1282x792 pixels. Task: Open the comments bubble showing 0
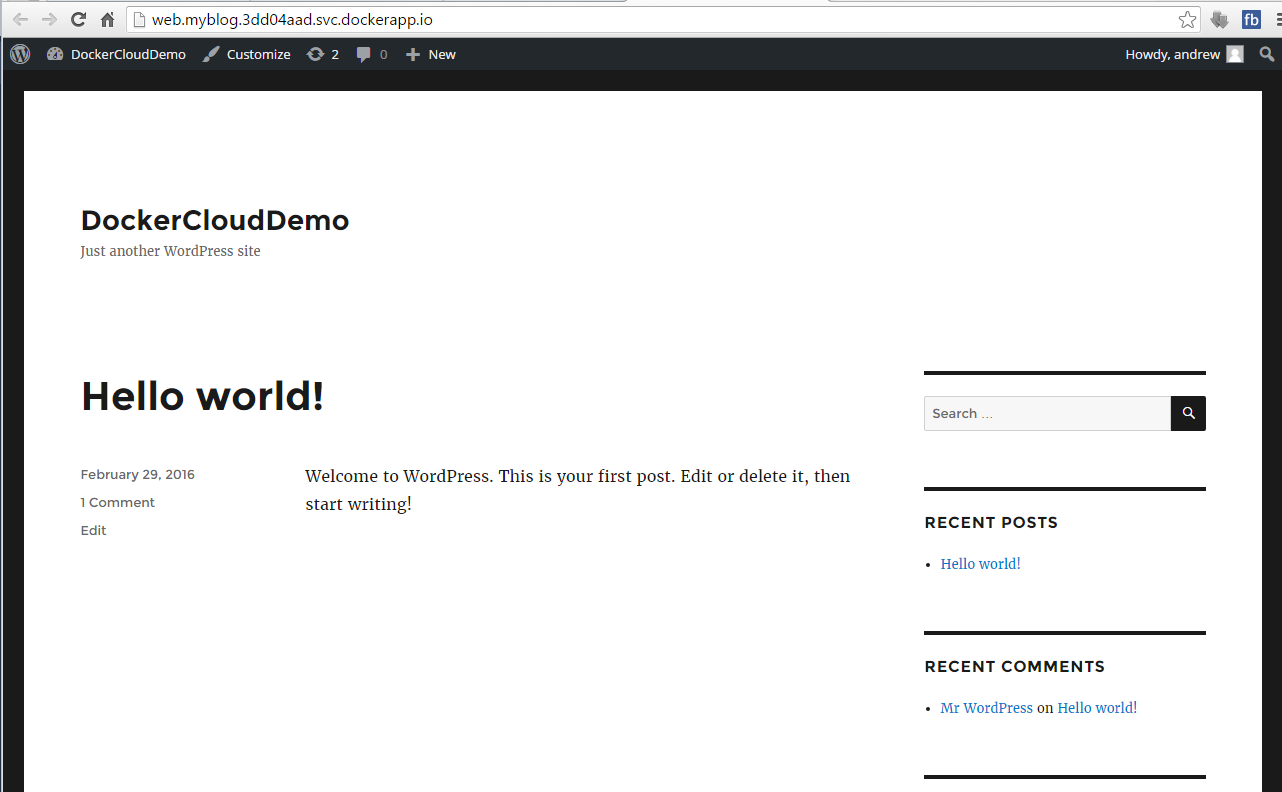(371, 54)
